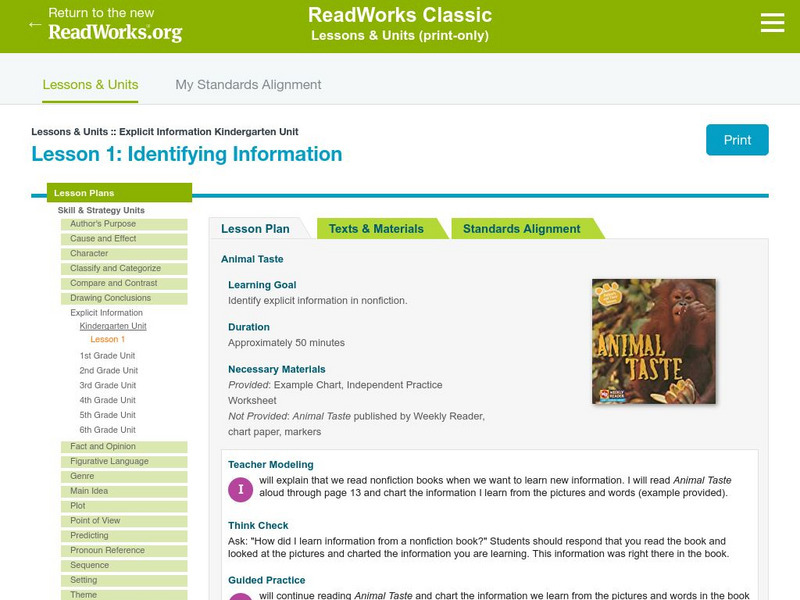
Task: Click the Approximately 50 minutes text
Action: pos(286,343)
